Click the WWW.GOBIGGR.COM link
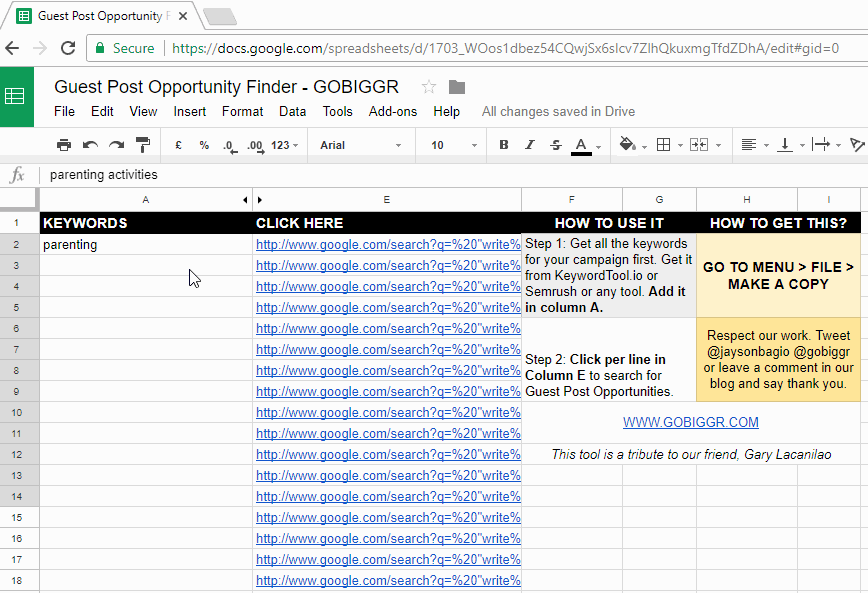868x593 pixels. point(690,422)
